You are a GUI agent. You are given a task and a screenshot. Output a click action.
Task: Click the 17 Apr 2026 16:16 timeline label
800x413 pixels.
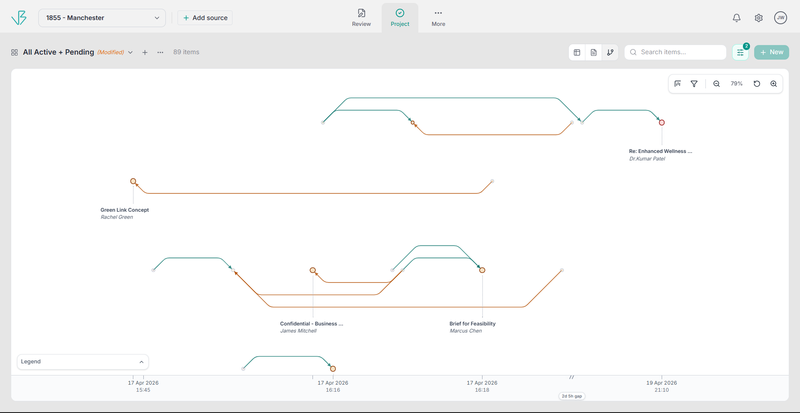(333, 386)
